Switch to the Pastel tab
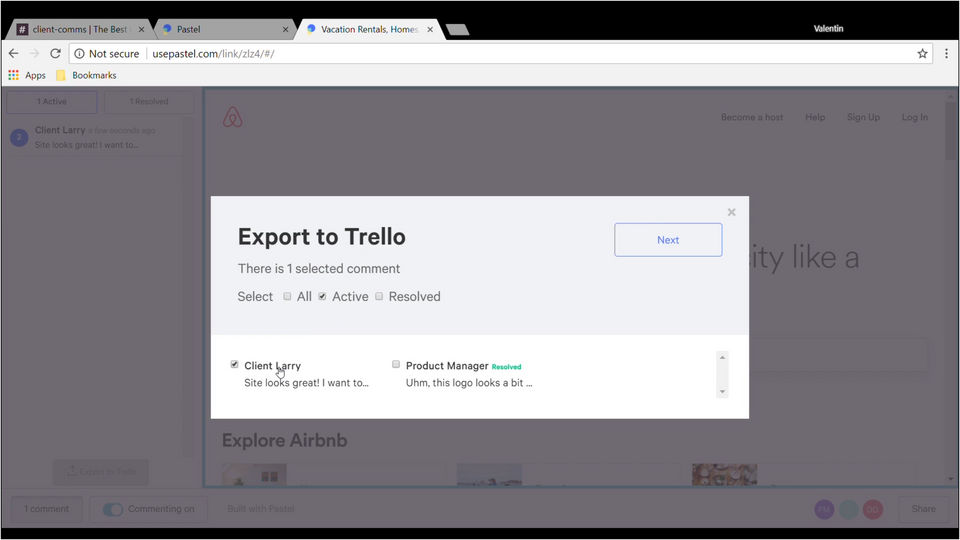The height and width of the screenshot is (540, 960). pos(224,29)
